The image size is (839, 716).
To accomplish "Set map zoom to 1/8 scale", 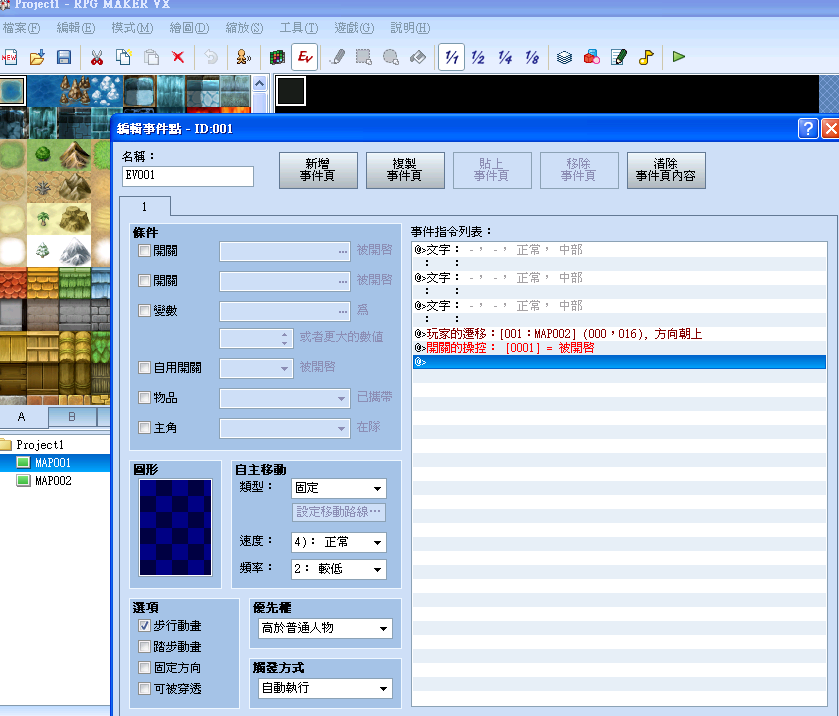I will pos(532,57).
